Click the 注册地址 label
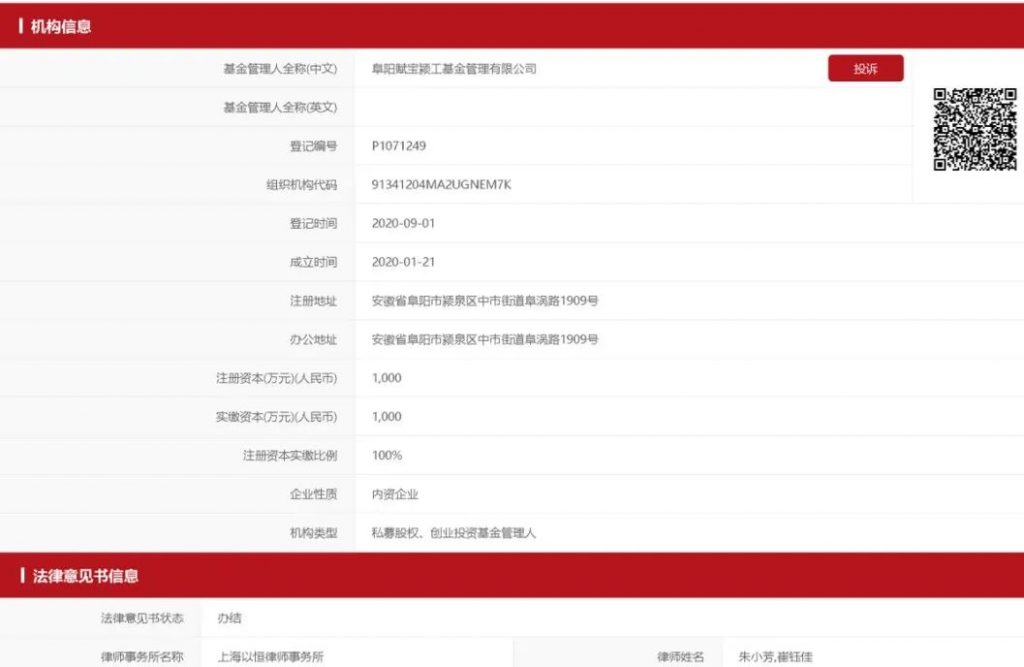The width and height of the screenshot is (1024, 667). click(313, 301)
